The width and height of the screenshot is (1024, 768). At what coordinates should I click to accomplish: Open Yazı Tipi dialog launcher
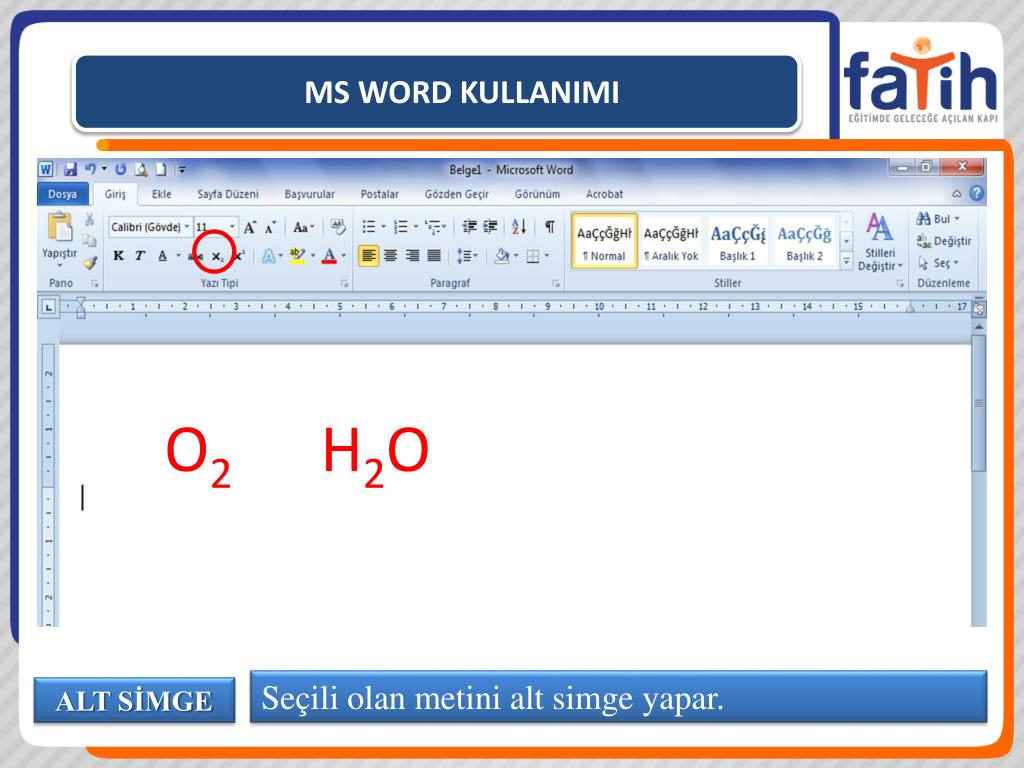[x=344, y=283]
